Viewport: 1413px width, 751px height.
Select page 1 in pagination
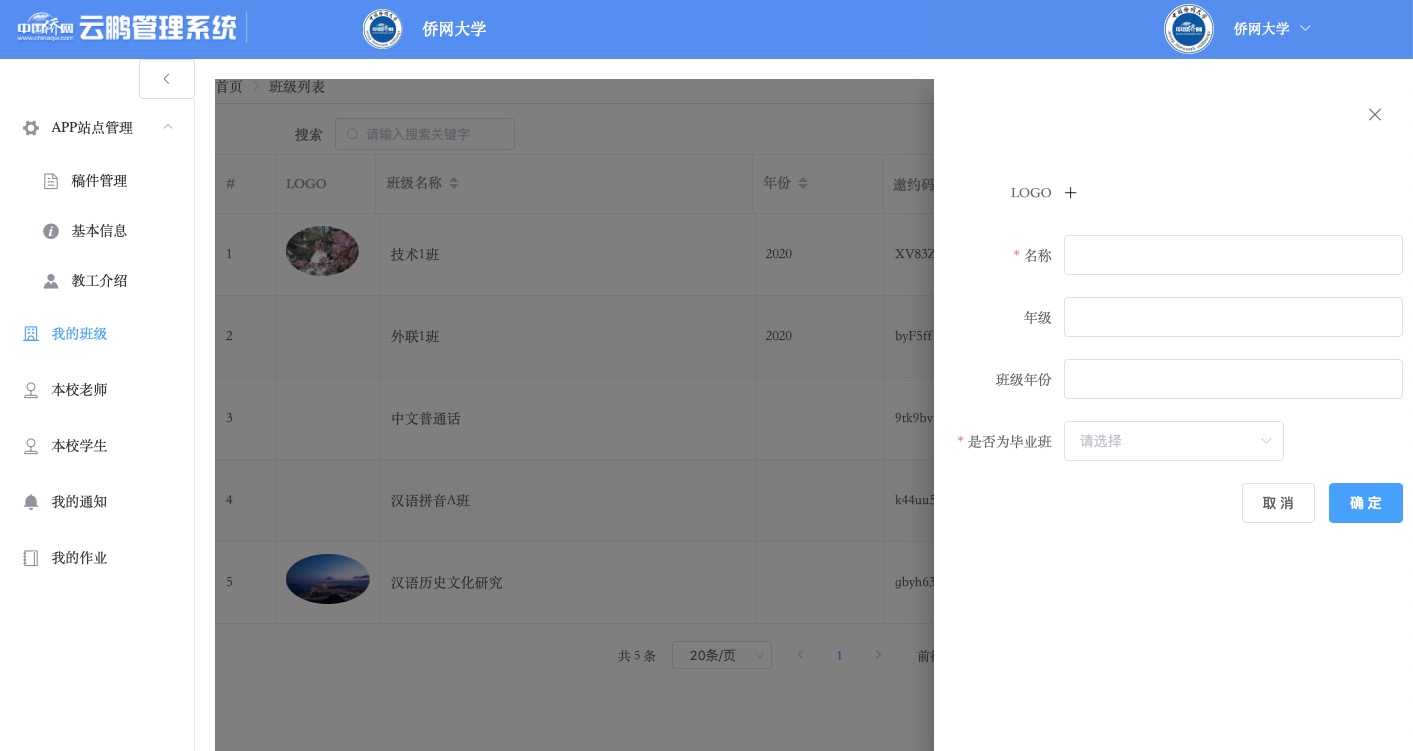pos(839,655)
